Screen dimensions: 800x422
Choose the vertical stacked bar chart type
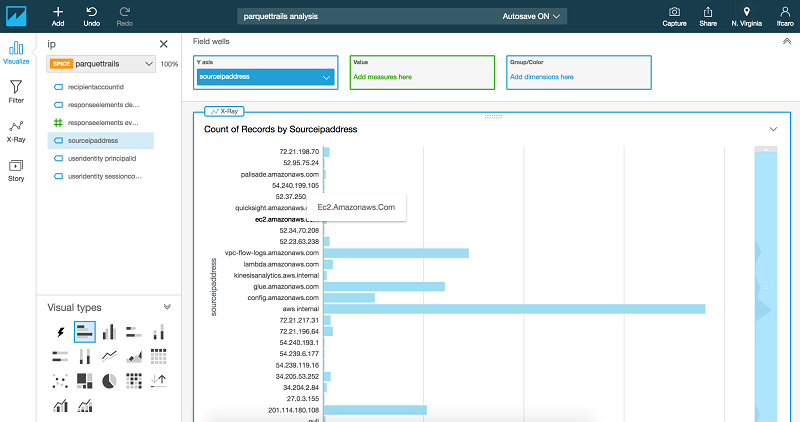[158, 332]
